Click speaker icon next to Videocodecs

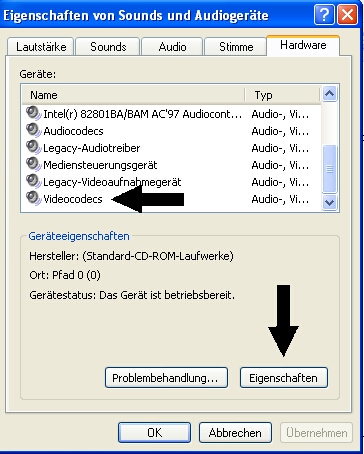point(33,198)
